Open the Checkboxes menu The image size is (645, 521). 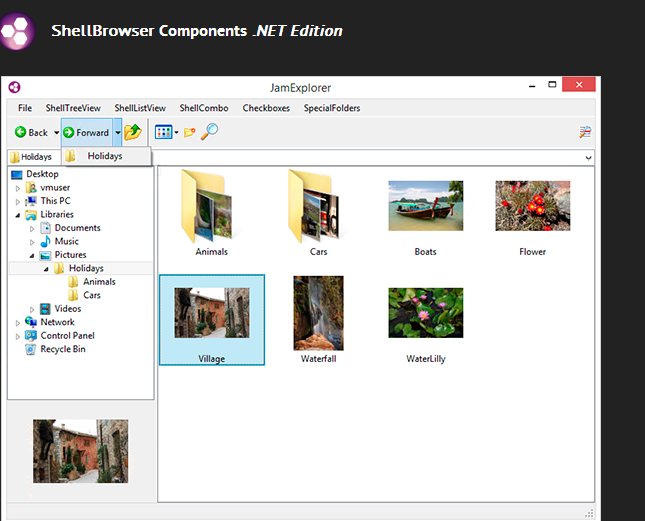(x=266, y=108)
